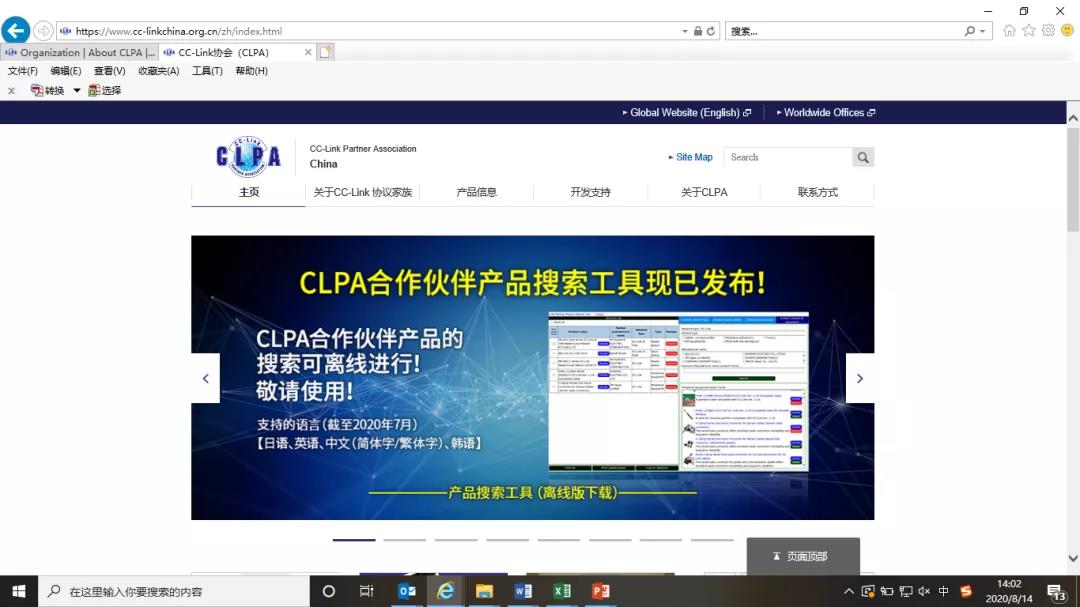Click the browser search magnifier icon
The height and width of the screenshot is (607, 1080).
(970, 31)
